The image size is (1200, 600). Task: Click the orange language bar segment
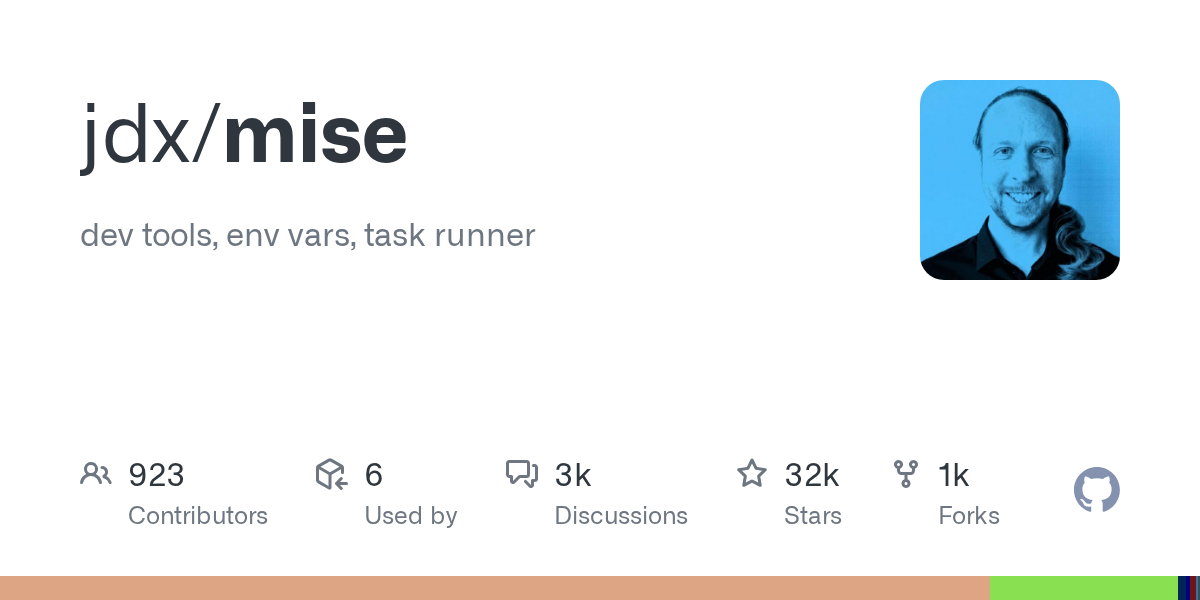495,588
